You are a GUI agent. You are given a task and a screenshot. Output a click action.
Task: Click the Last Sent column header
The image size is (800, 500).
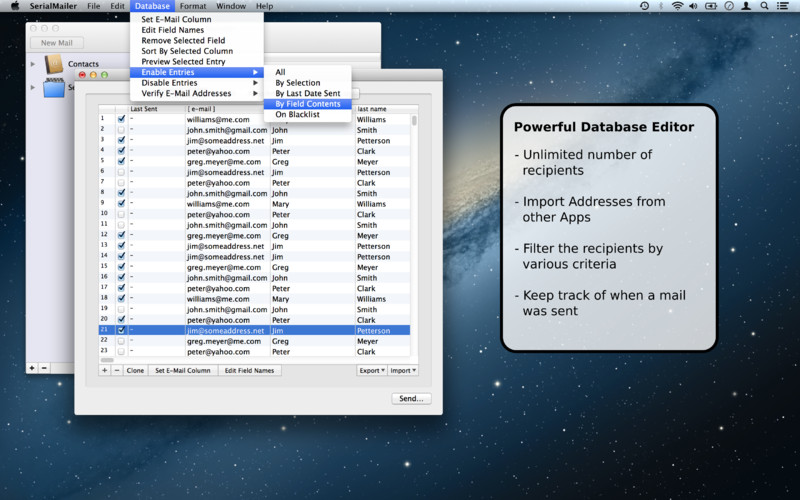156,109
